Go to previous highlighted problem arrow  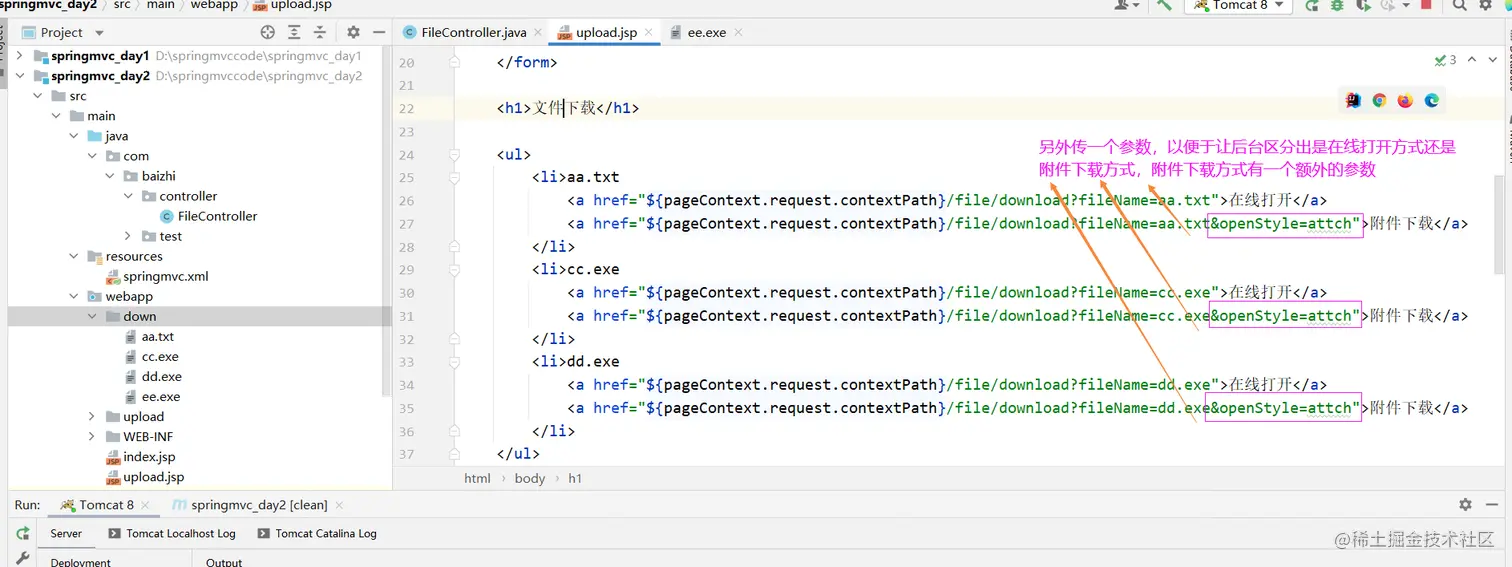pyautogui.click(x=1472, y=60)
